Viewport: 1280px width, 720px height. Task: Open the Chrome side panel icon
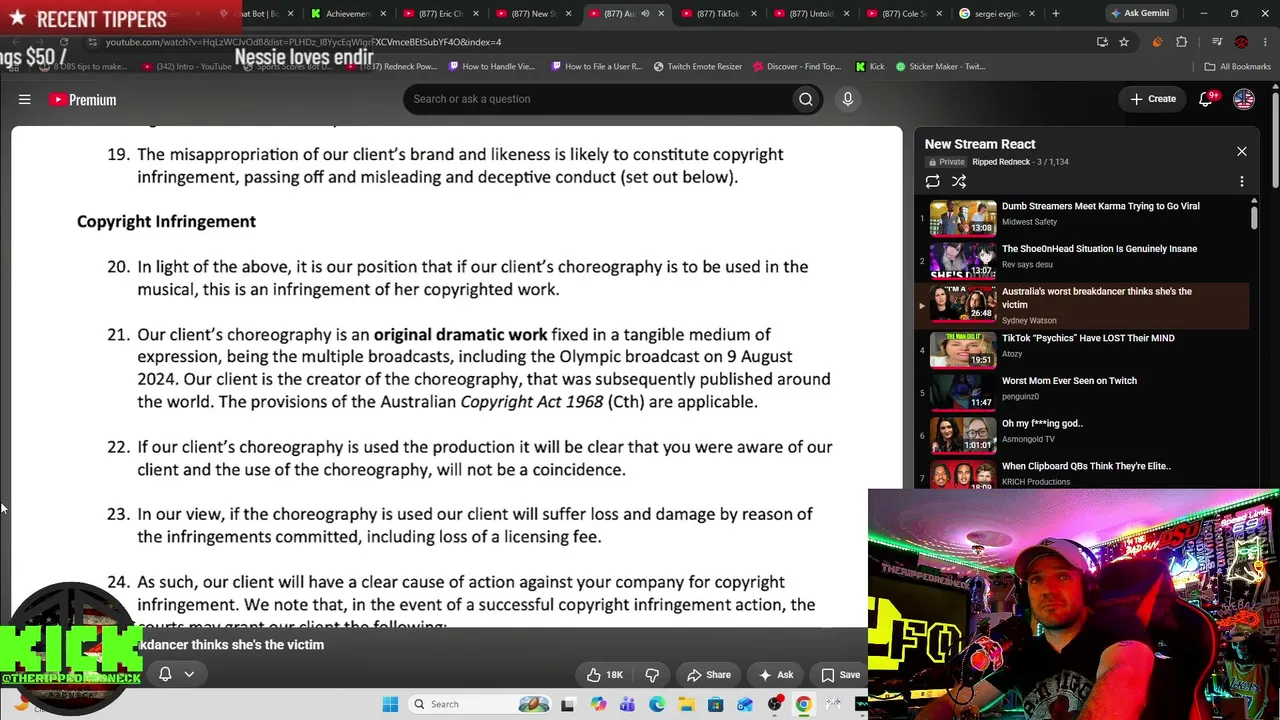(x=1217, y=42)
